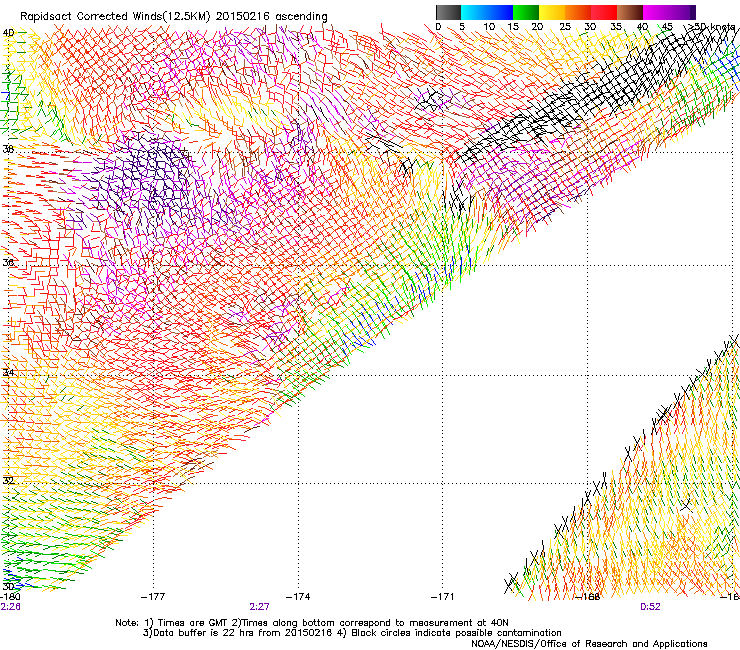Click the magenta-purple 40-50 knots legend segment
The height and width of the screenshot is (650, 740).
coord(669,12)
